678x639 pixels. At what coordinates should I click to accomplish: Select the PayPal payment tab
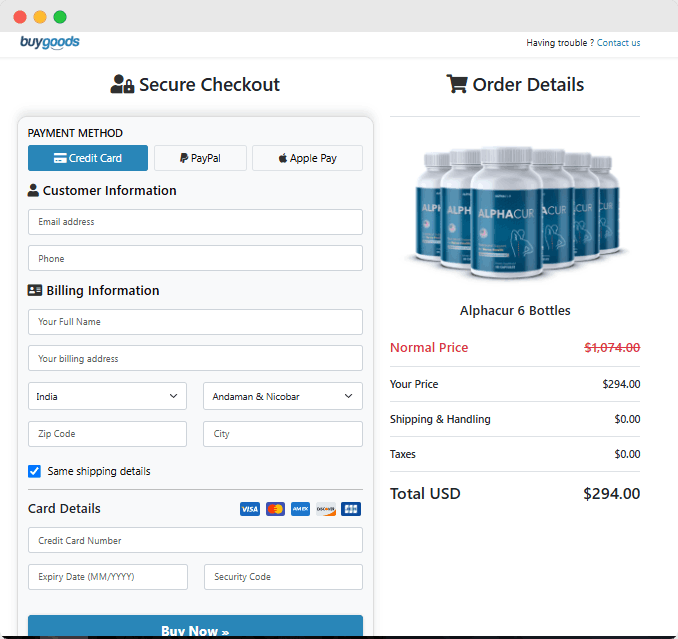[200, 158]
